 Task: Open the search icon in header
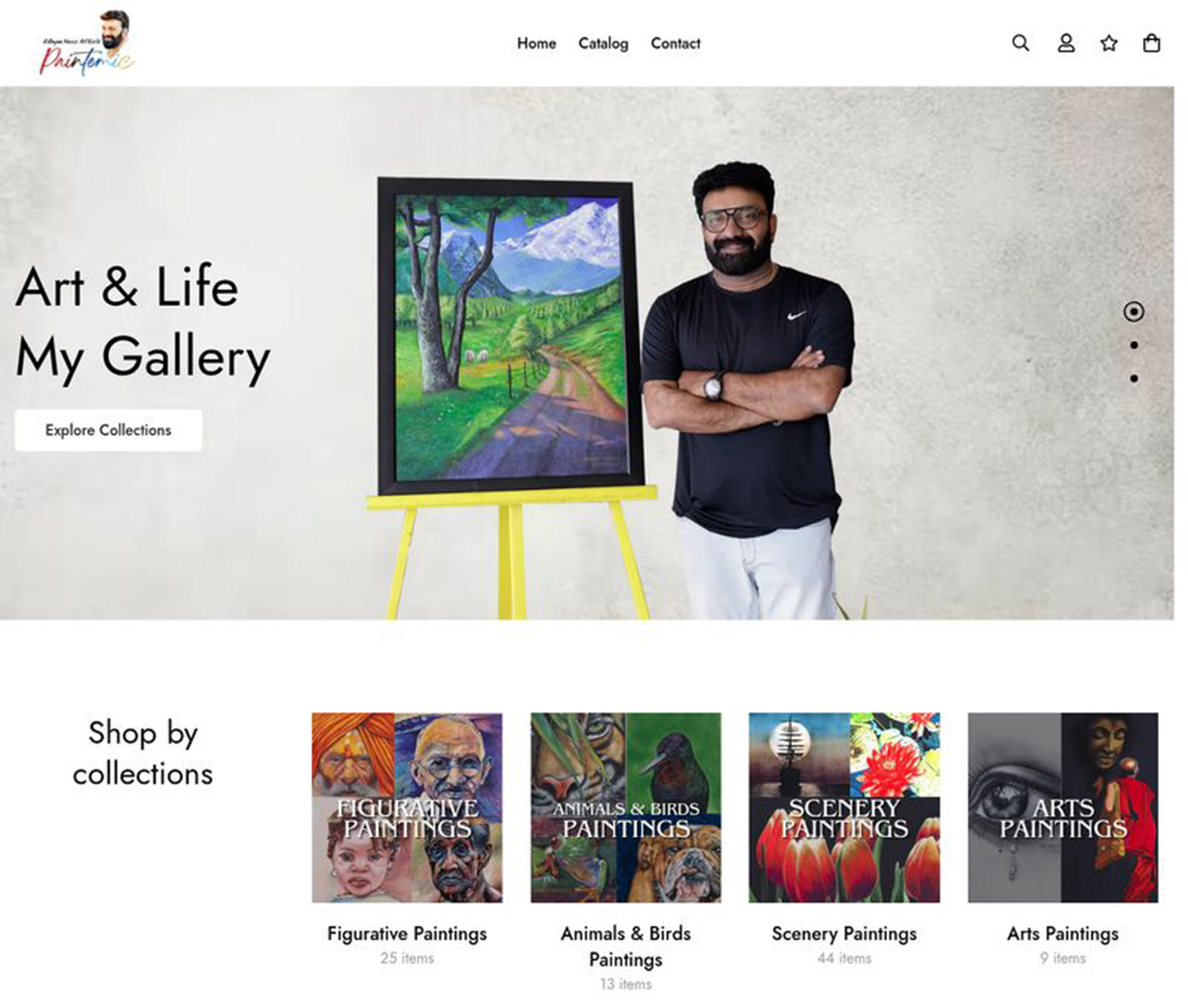click(x=1021, y=43)
